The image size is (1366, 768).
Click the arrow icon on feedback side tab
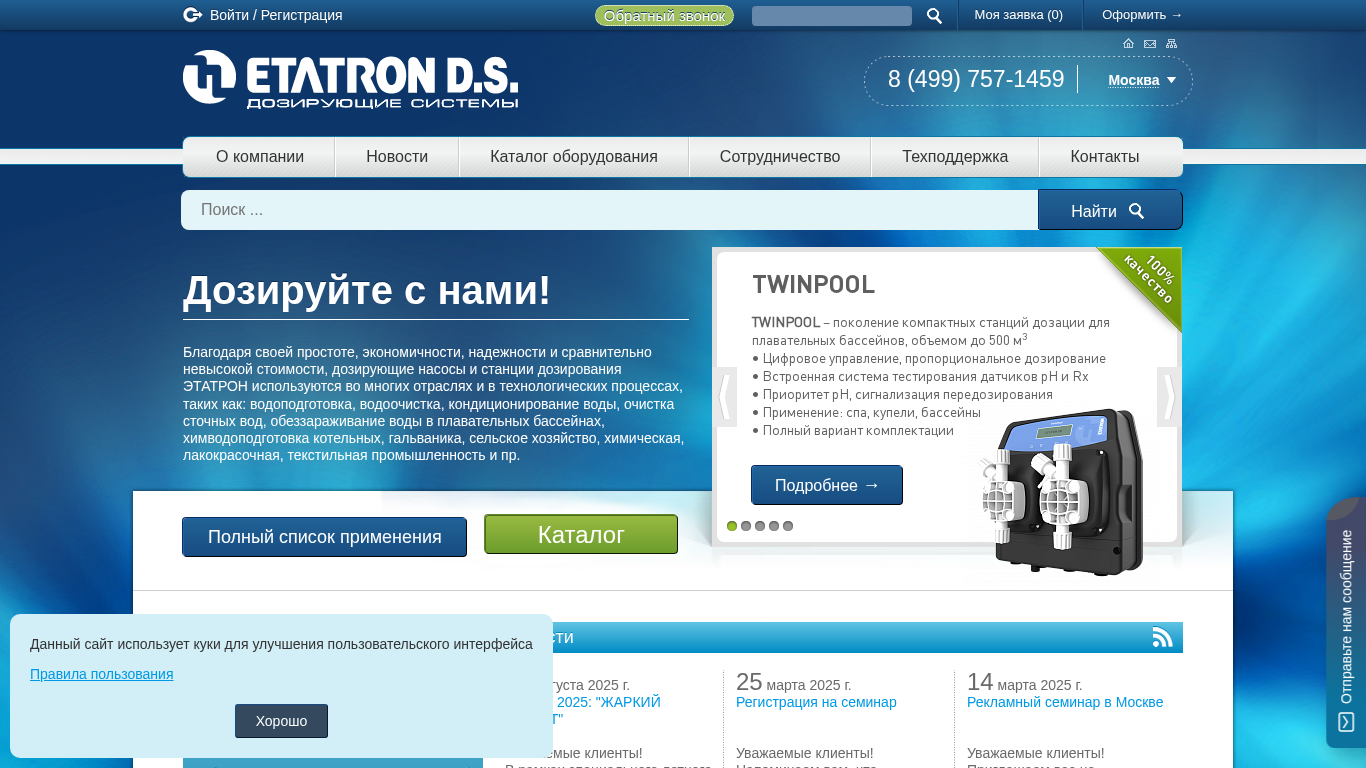(1346, 722)
